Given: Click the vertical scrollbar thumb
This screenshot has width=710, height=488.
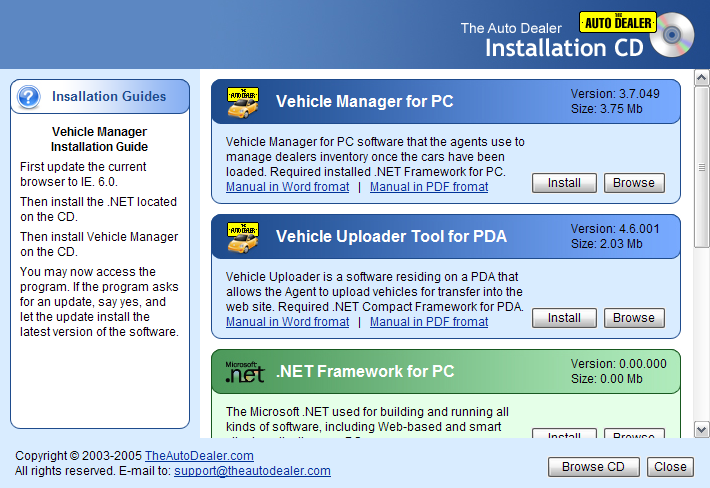Looking at the screenshot, I should click(701, 167).
